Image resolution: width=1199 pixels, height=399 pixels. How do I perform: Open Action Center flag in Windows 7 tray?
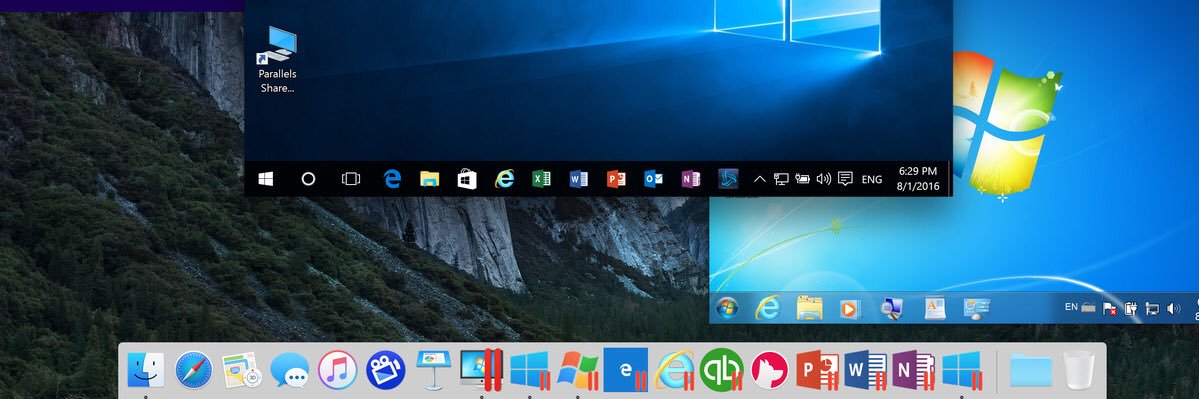point(1109,309)
